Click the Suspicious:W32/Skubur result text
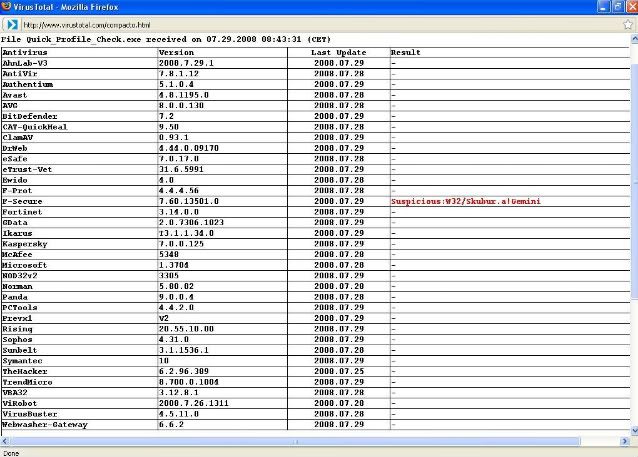Screen dimensions: 638x457 (466, 201)
